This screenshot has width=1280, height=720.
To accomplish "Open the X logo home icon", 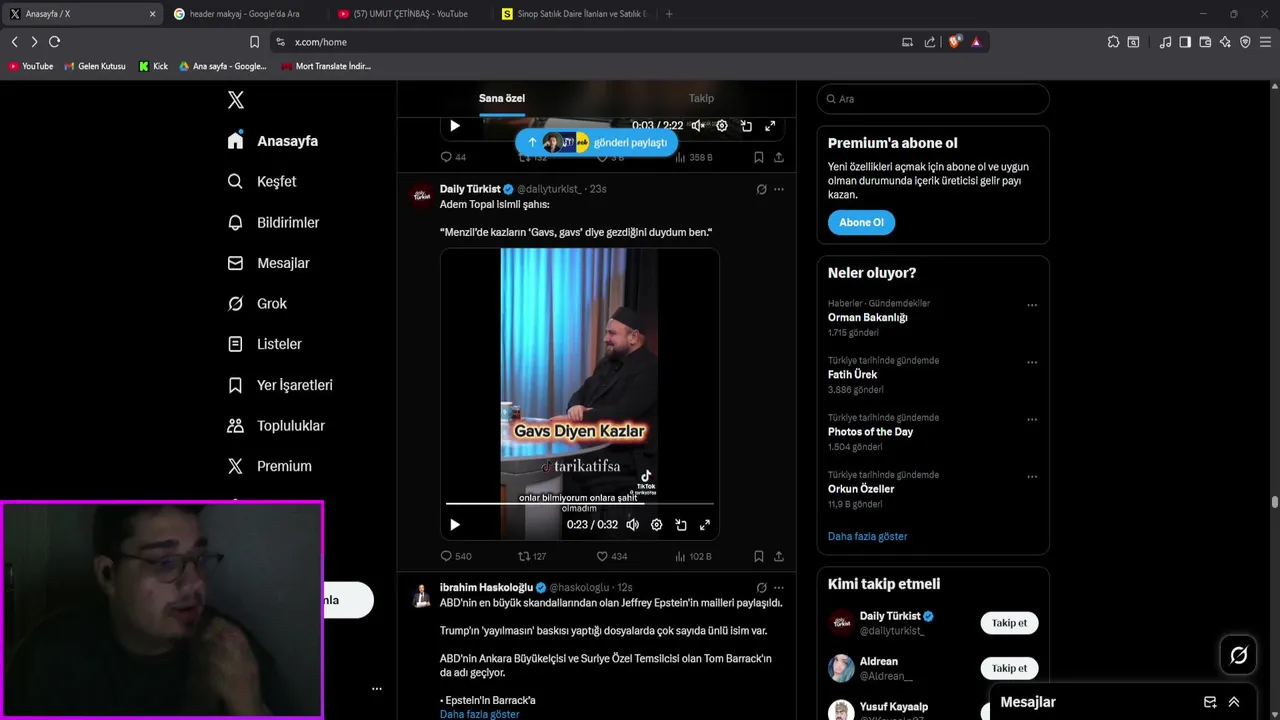I will click(235, 100).
